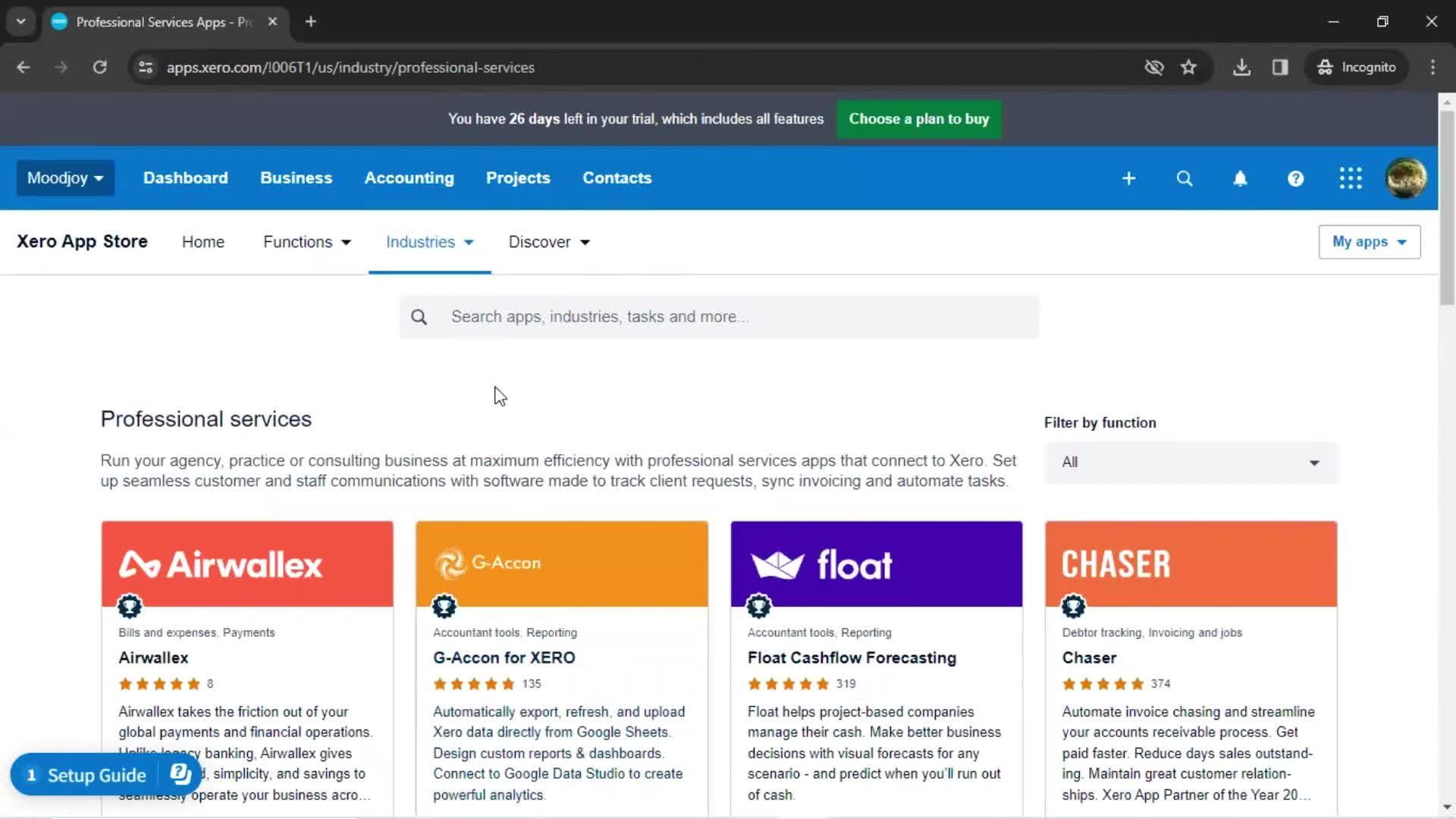The image size is (1456, 819).
Task: Open the Float Cashflow Forecasting title link
Action: (852, 658)
